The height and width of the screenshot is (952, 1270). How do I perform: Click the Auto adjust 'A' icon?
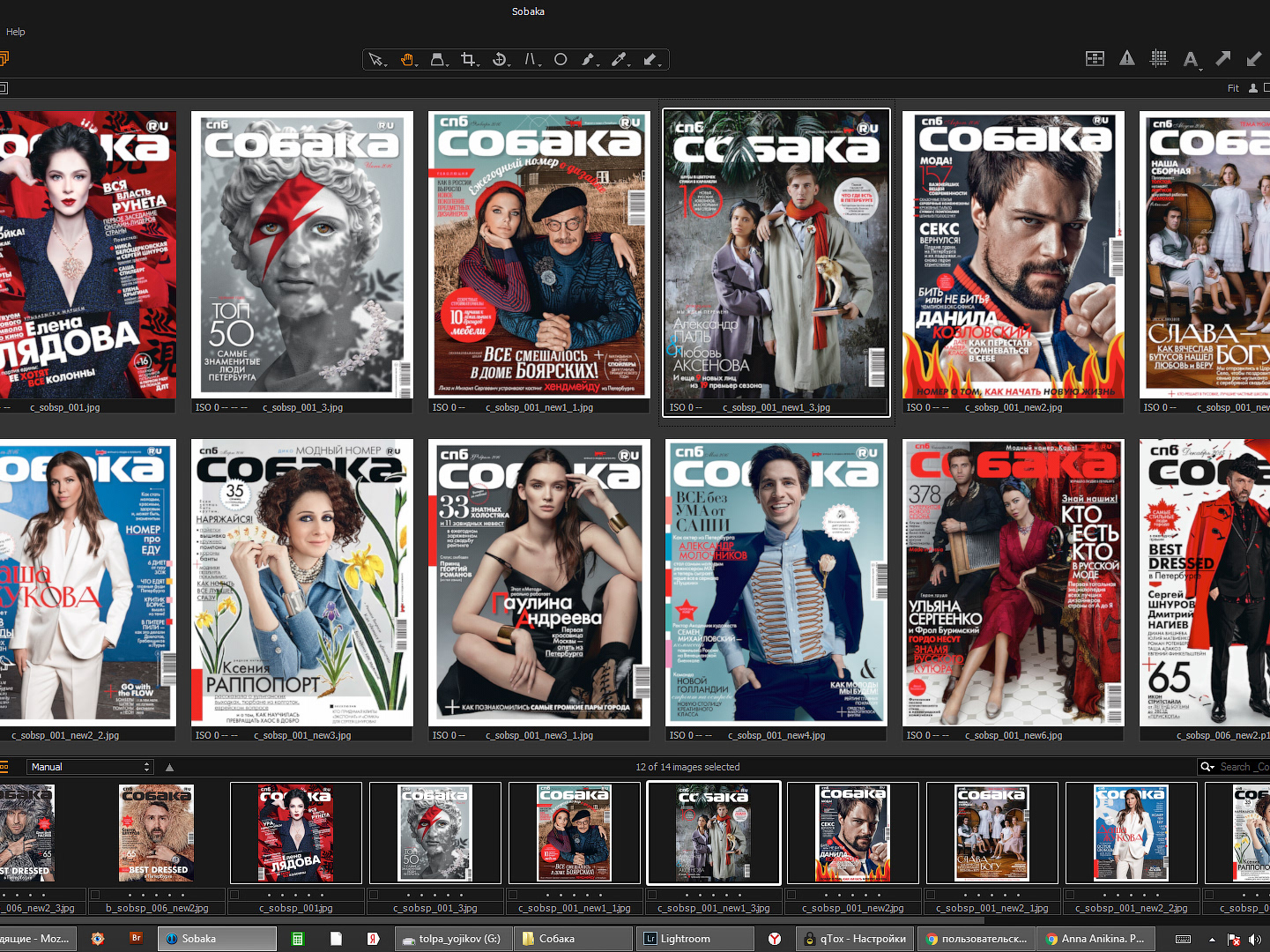[x=1191, y=60]
